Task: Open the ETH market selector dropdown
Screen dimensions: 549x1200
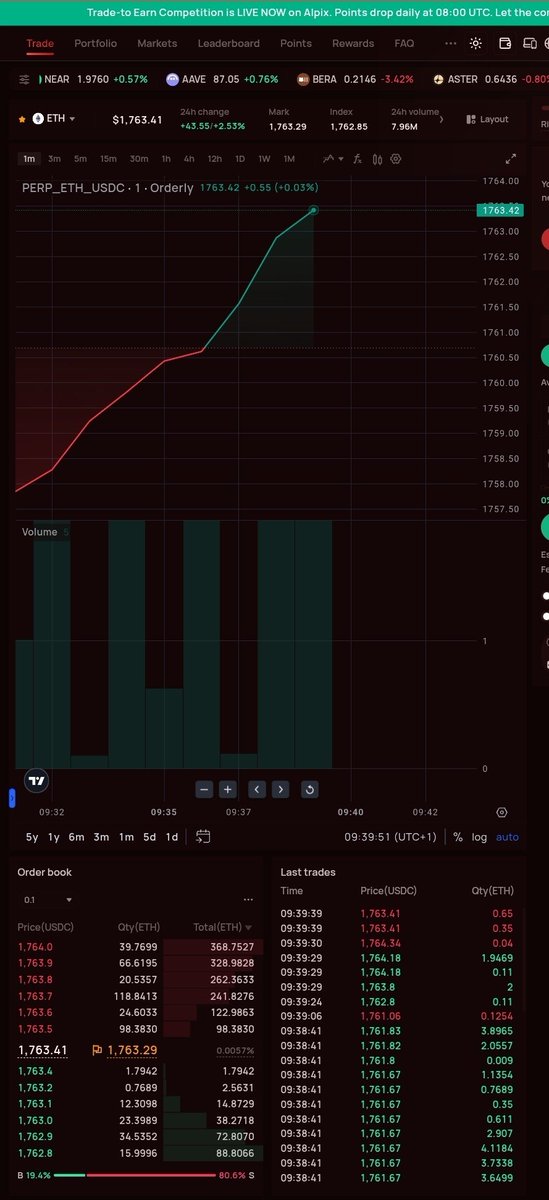Action: [55, 118]
